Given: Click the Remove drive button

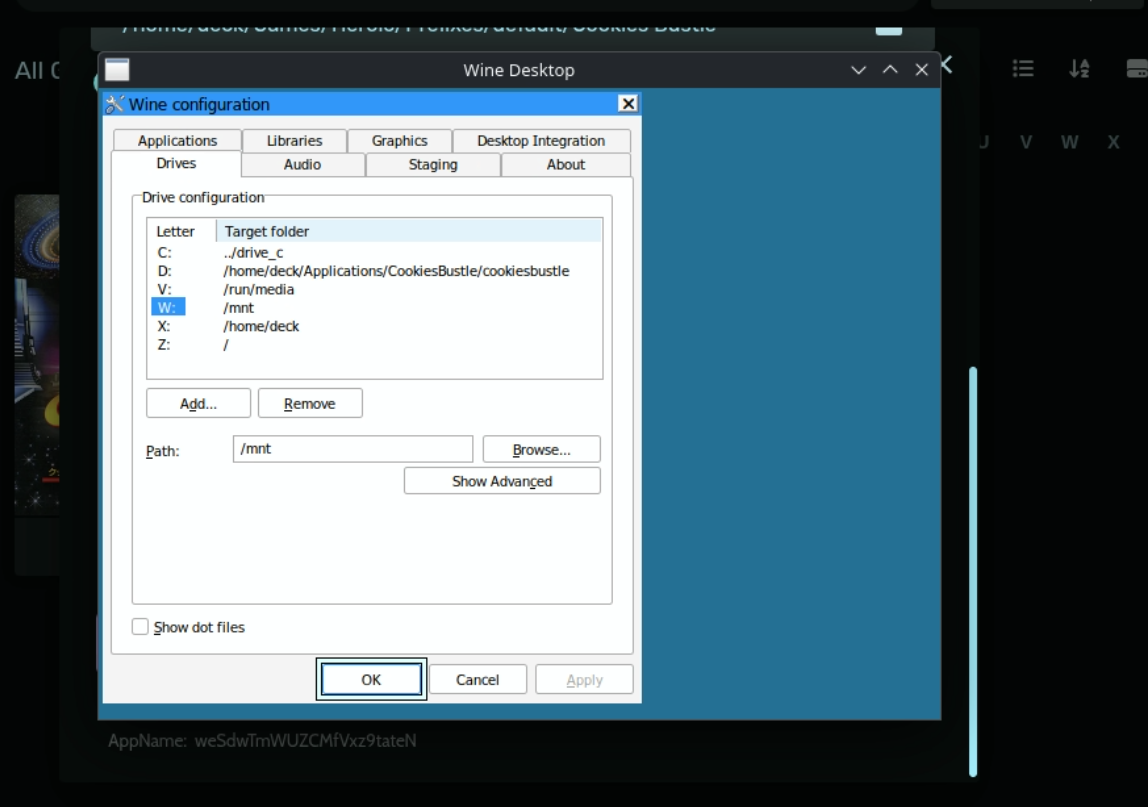Looking at the screenshot, I should point(310,404).
